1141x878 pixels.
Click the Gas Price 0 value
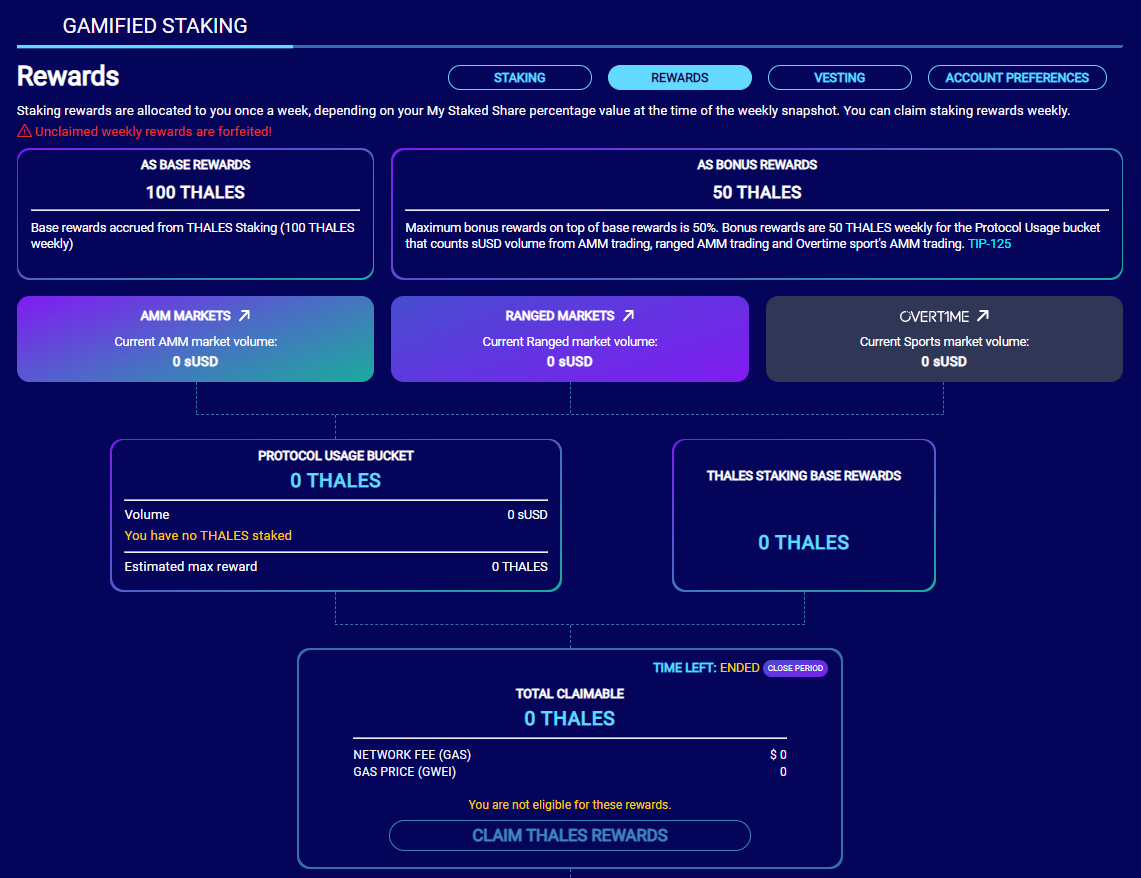(x=783, y=772)
